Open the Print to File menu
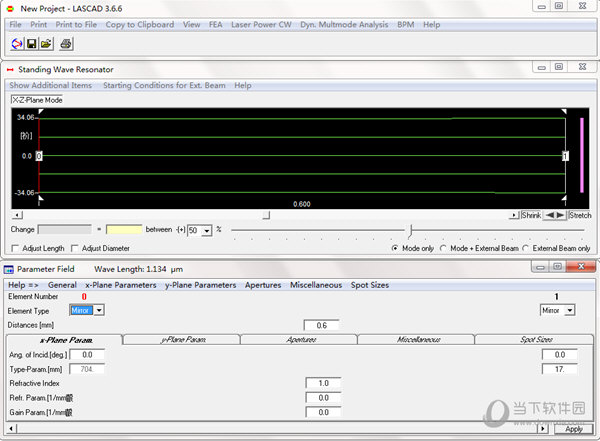The image size is (600, 441). pyautogui.click(x=76, y=24)
